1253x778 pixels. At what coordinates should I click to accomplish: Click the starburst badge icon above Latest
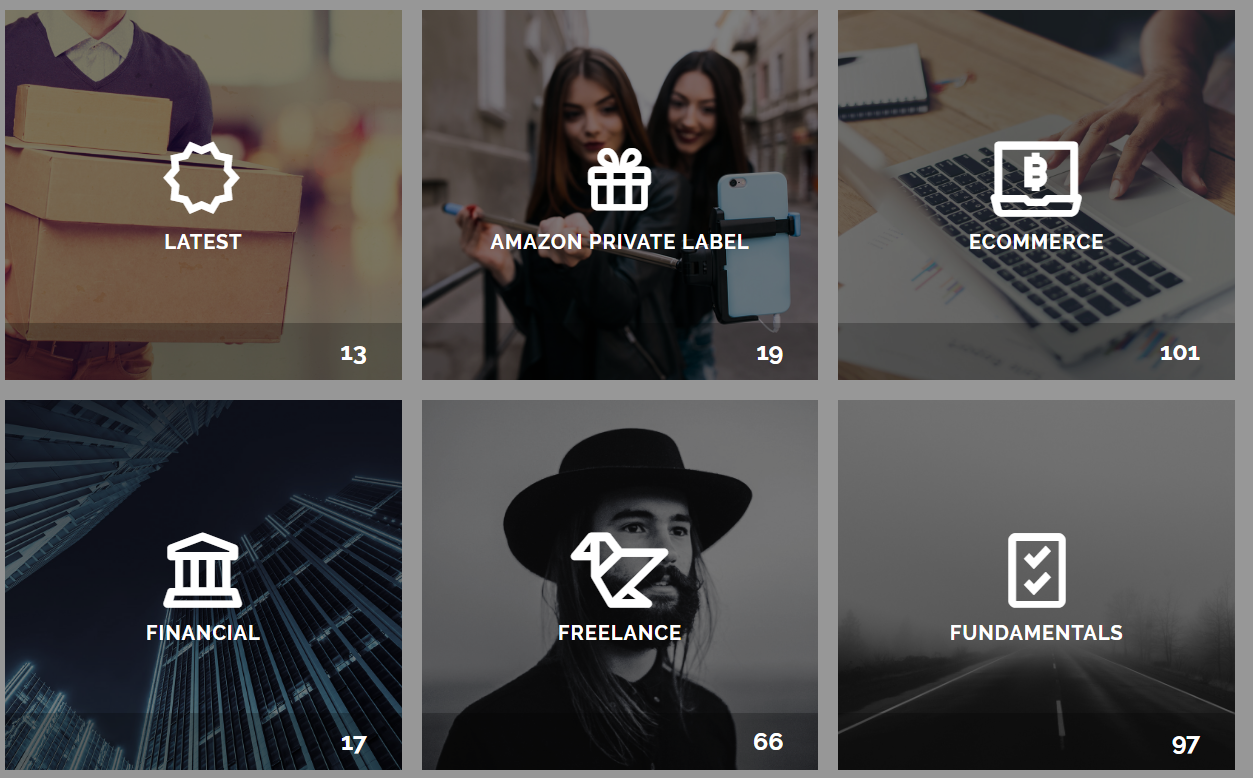pyautogui.click(x=202, y=178)
